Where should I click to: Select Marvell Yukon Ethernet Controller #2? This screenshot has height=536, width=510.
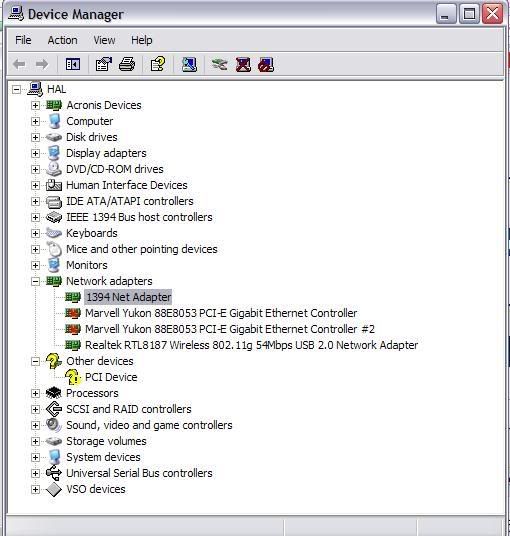tap(230, 329)
